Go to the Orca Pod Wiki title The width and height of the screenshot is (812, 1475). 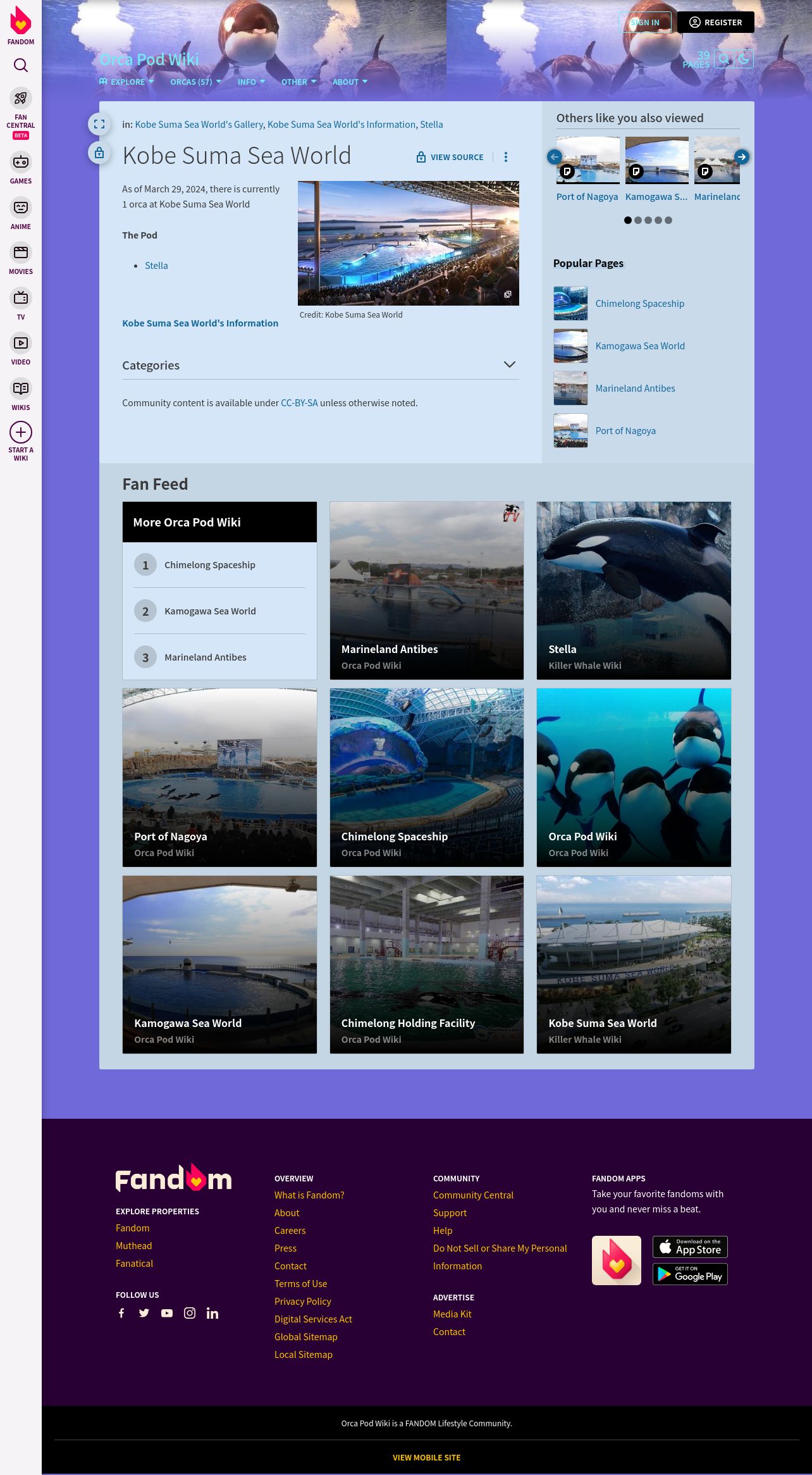click(149, 59)
